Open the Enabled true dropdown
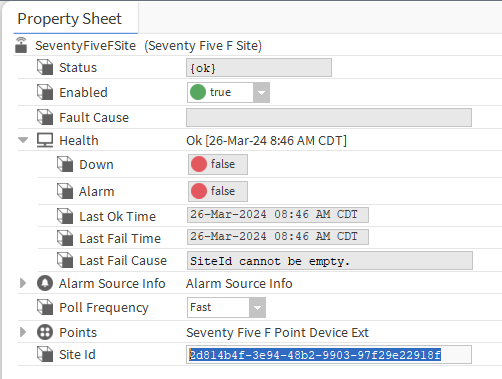Screen dimensions: 502x379 click(x=261, y=92)
